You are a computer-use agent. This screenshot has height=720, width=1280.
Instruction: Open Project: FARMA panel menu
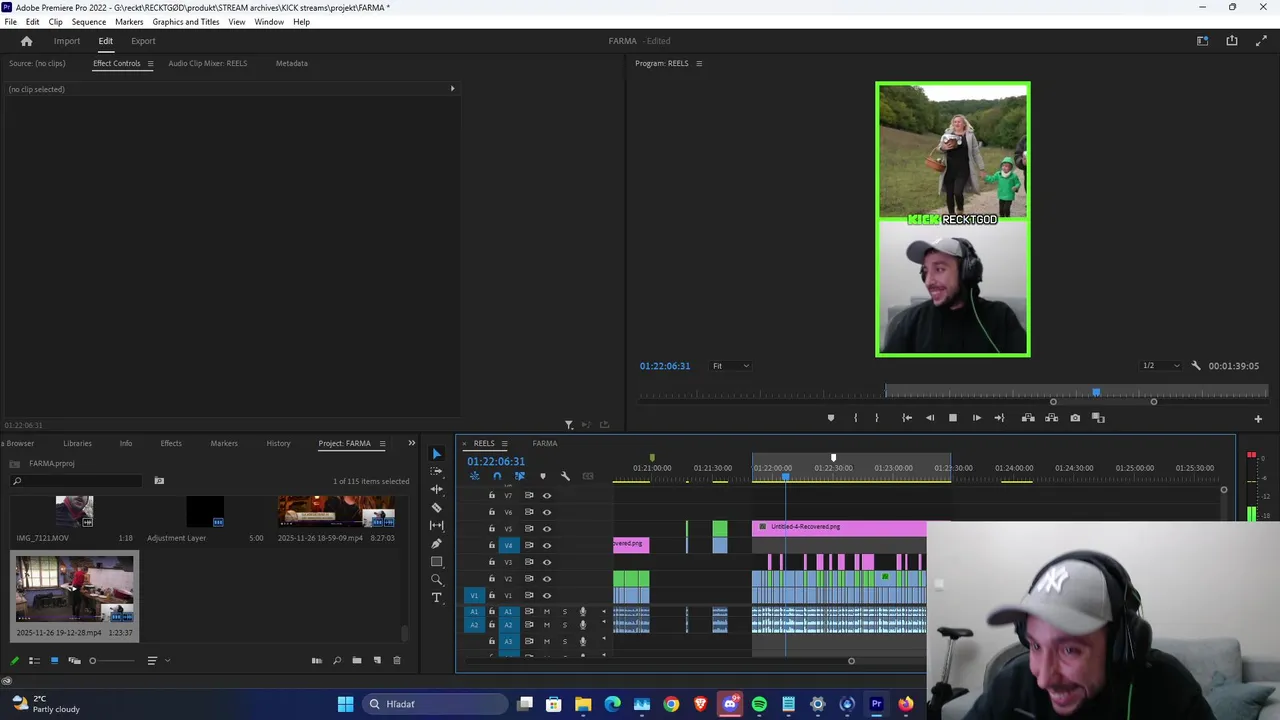click(382, 443)
